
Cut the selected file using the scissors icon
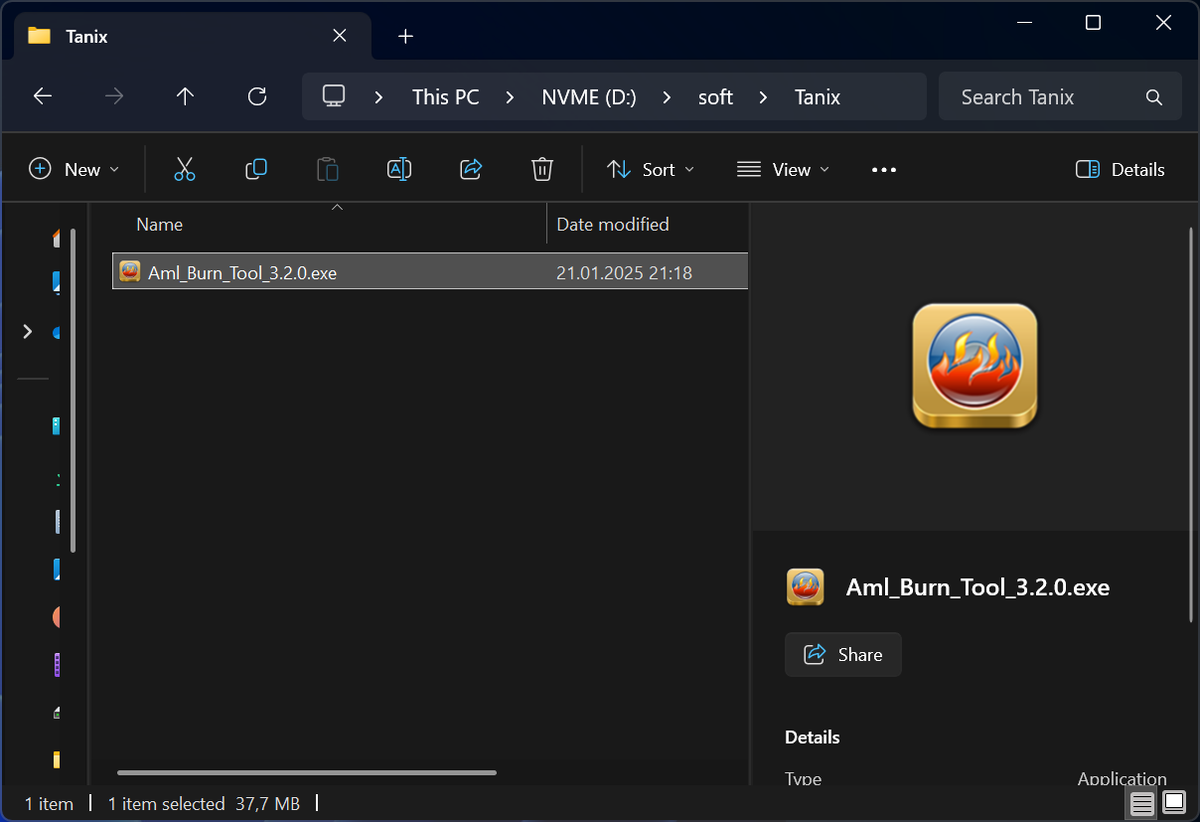(x=184, y=169)
